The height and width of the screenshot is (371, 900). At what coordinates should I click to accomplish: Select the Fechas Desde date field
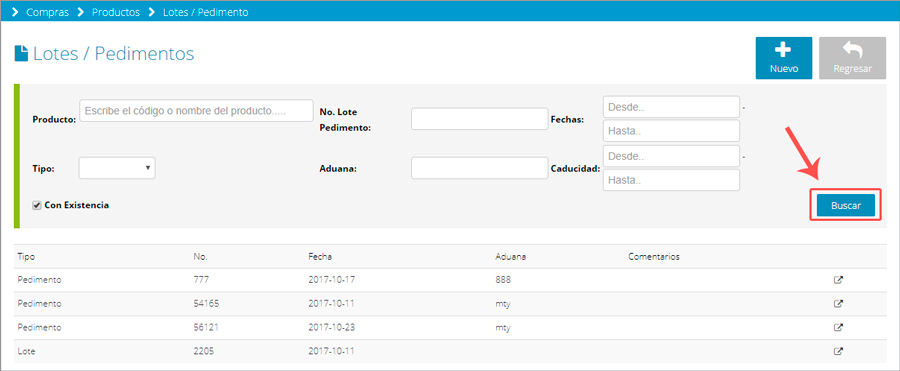coord(671,107)
